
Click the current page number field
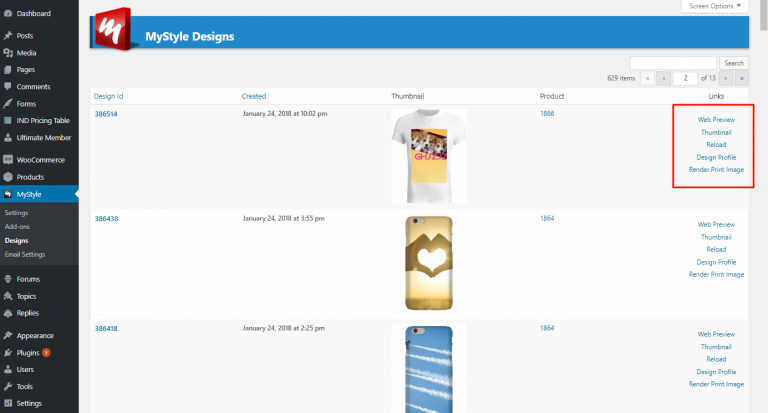click(x=685, y=77)
